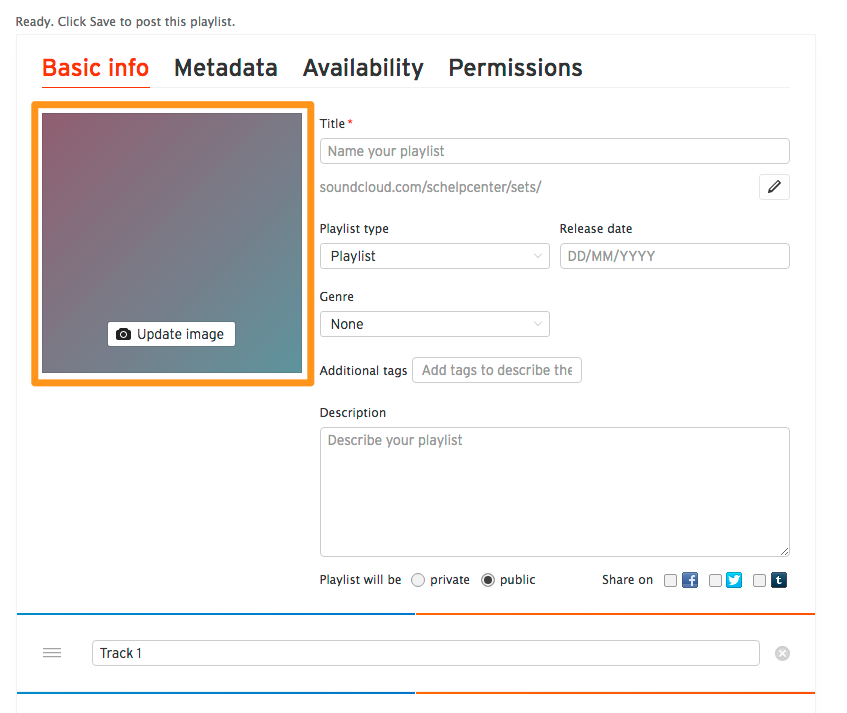The image size is (847, 713).
Task: Open the Metadata tab
Action: pyautogui.click(x=226, y=68)
